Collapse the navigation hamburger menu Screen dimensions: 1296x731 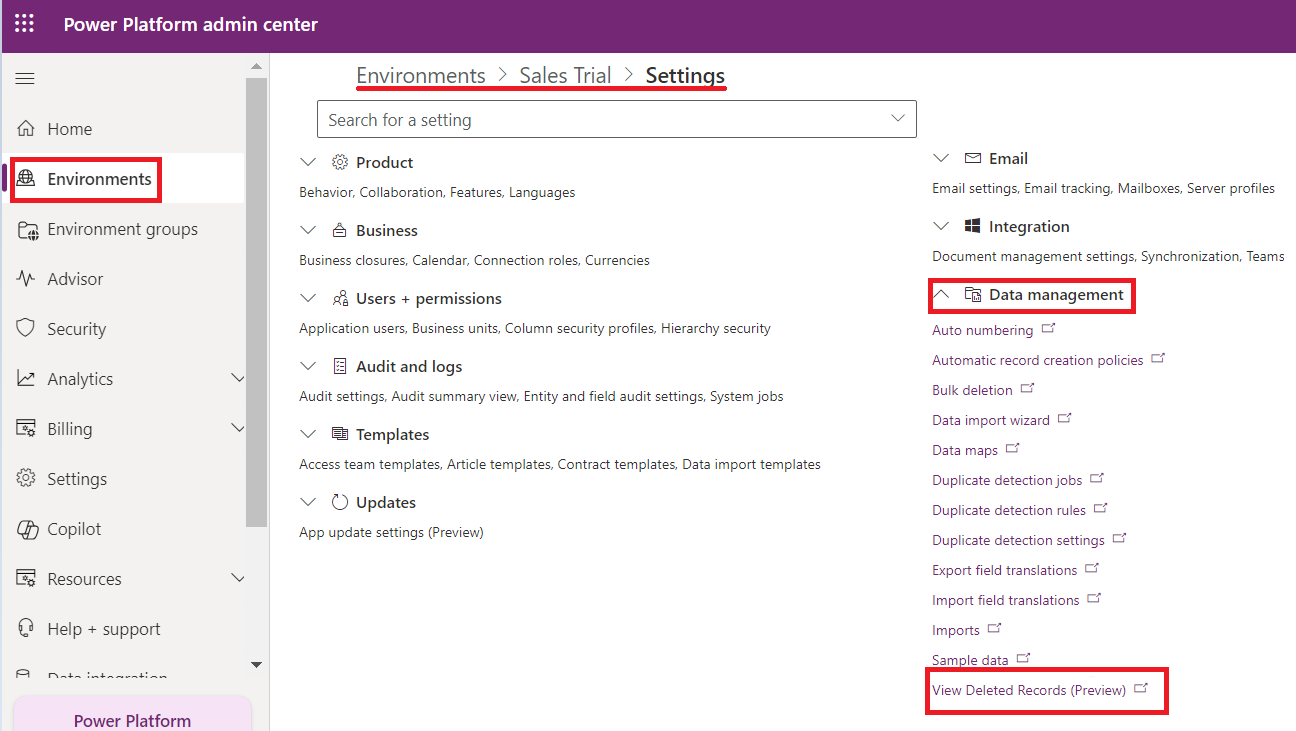point(25,79)
